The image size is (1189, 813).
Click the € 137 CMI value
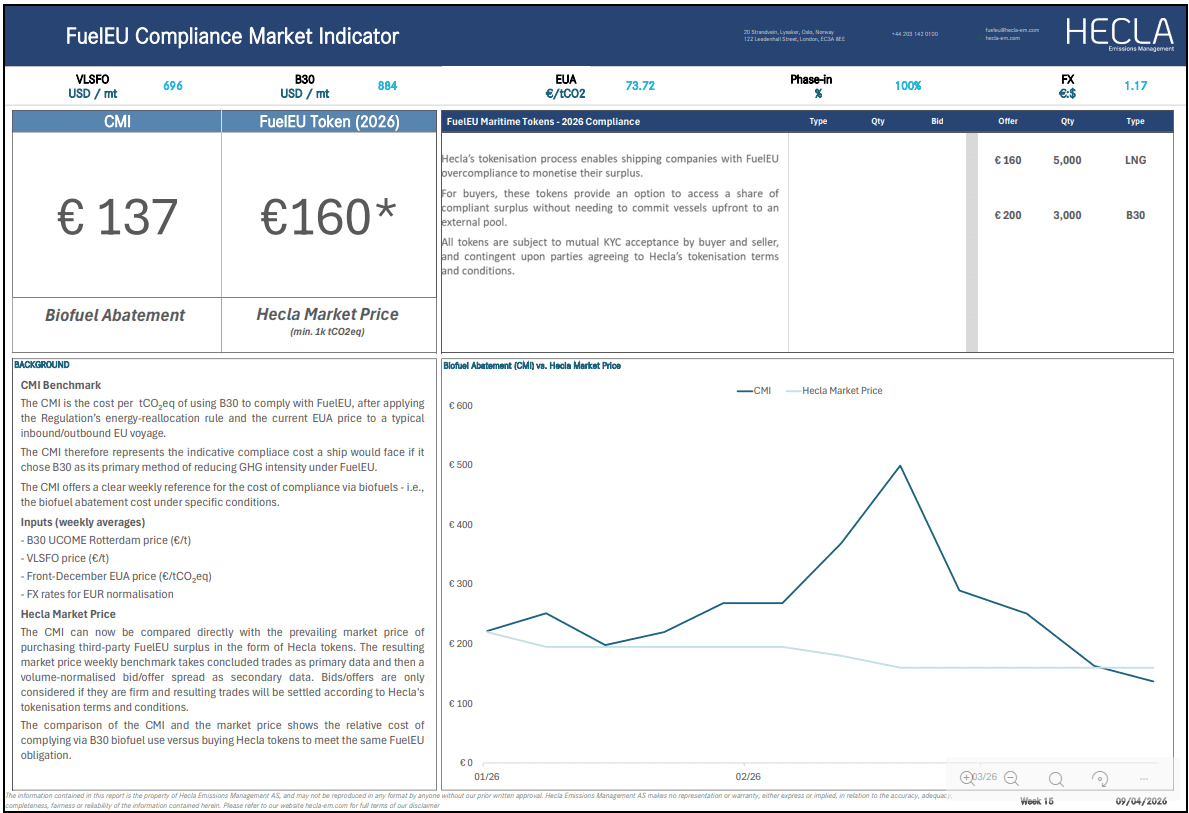(x=117, y=217)
